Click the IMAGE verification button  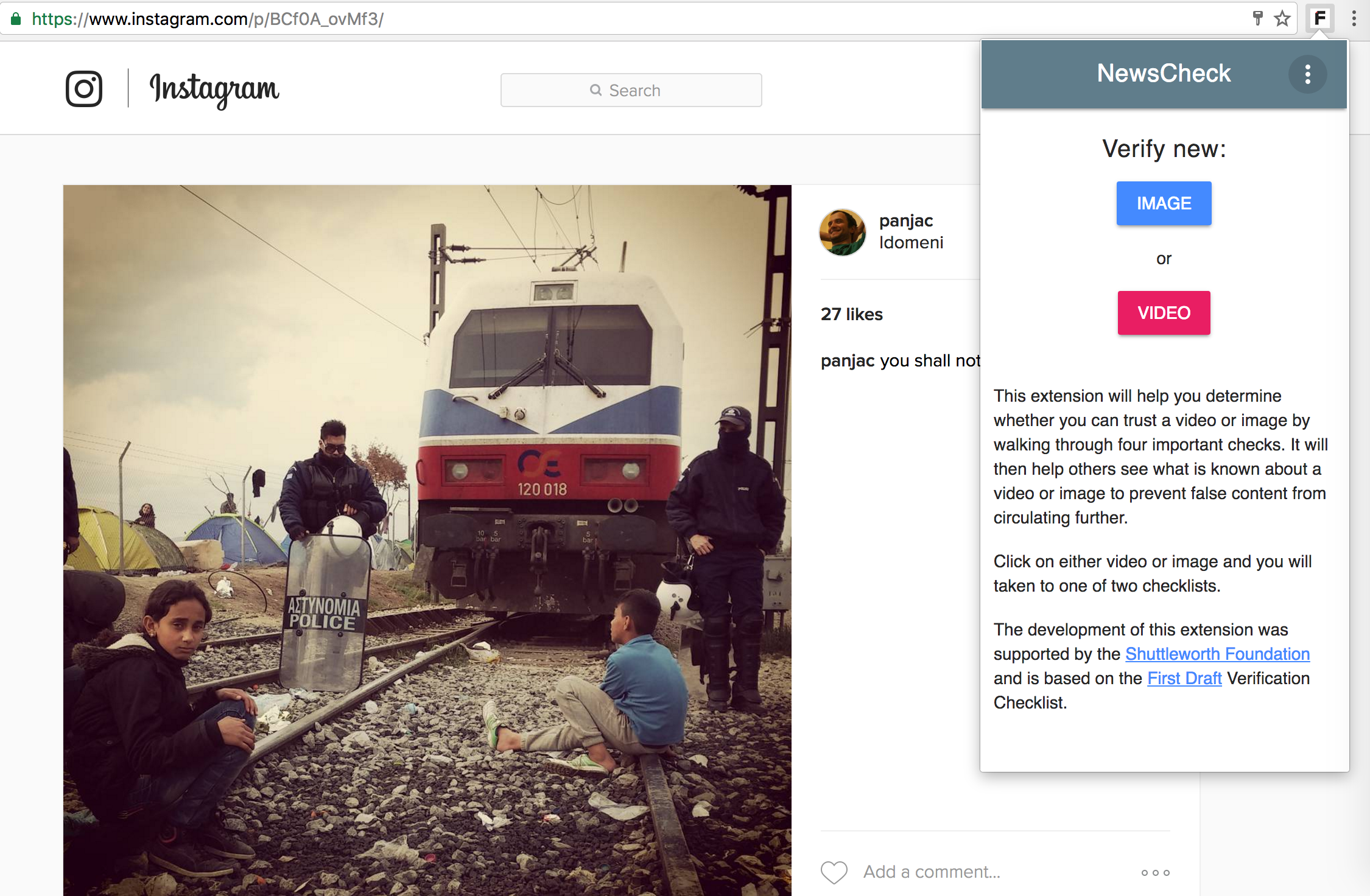(x=1164, y=203)
